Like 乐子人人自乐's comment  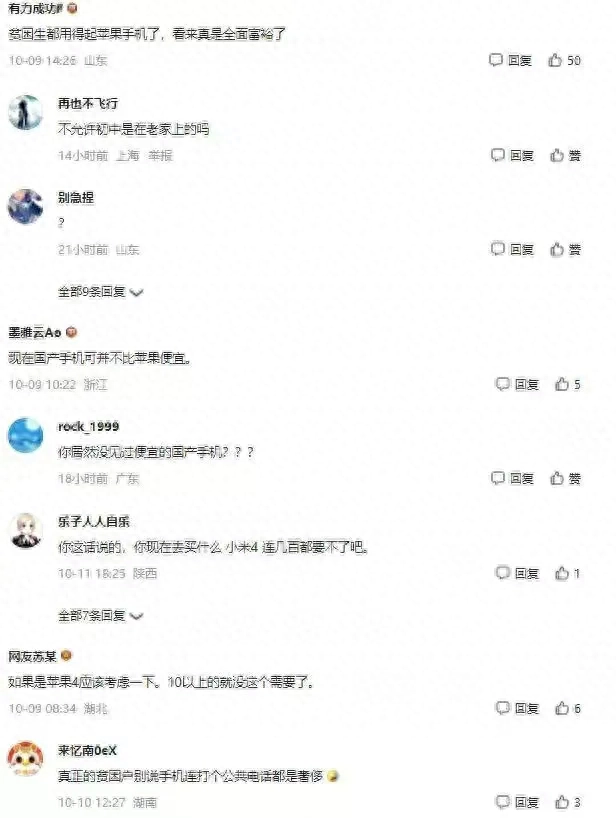click(567, 573)
